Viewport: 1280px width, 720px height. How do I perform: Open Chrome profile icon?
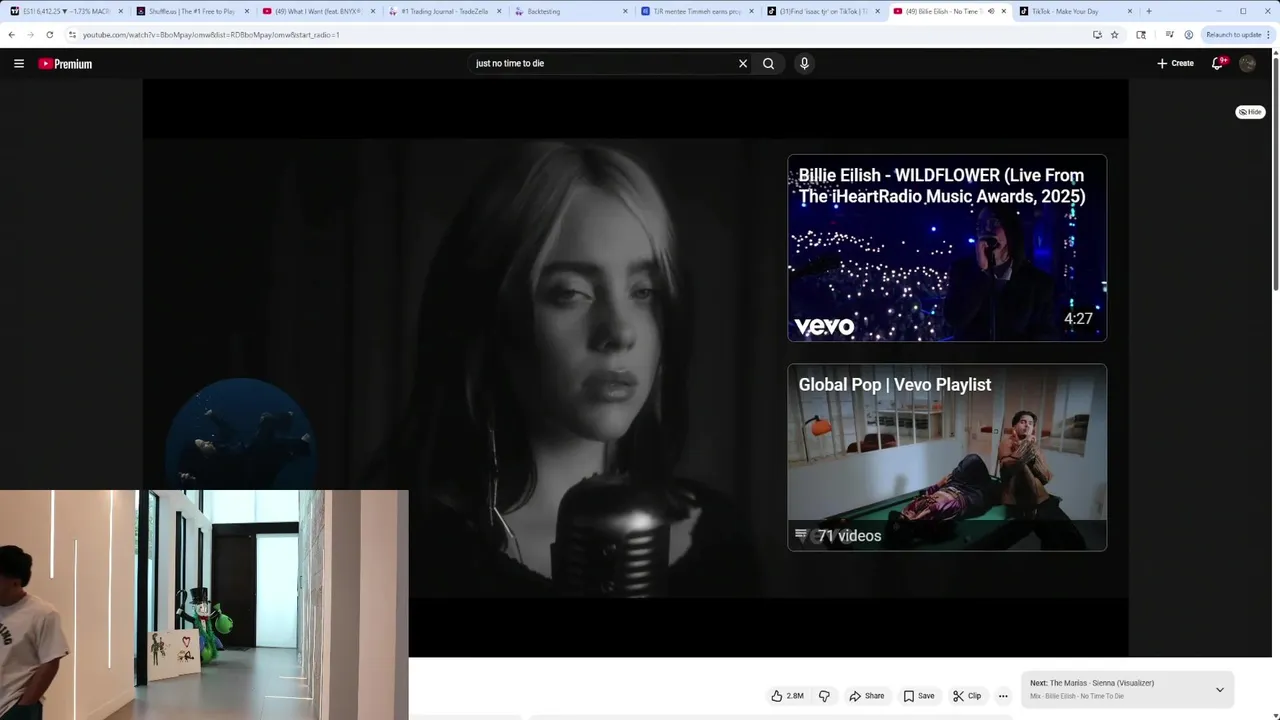(1188, 34)
